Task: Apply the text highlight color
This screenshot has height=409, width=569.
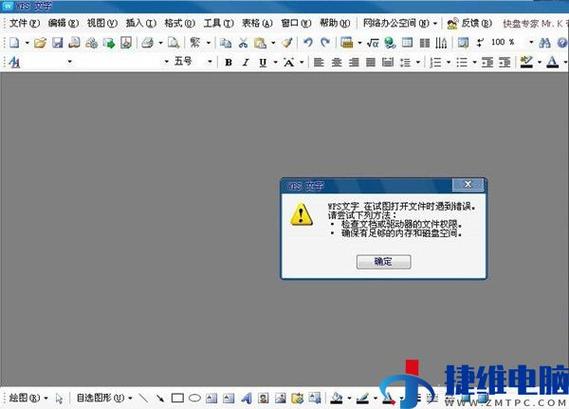Action: [x=526, y=62]
